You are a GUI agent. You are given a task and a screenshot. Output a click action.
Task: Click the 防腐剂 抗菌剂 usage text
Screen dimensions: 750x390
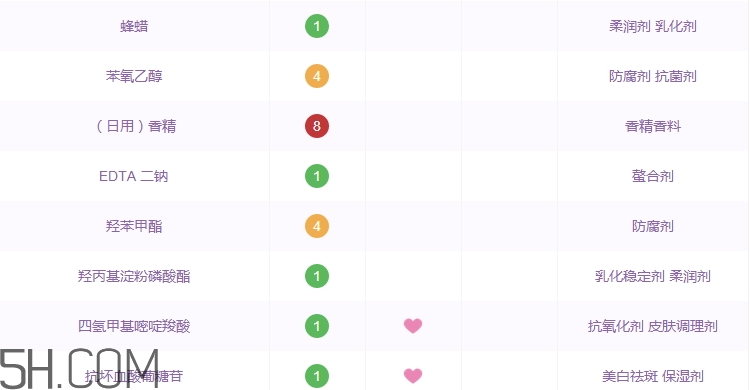click(x=652, y=76)
